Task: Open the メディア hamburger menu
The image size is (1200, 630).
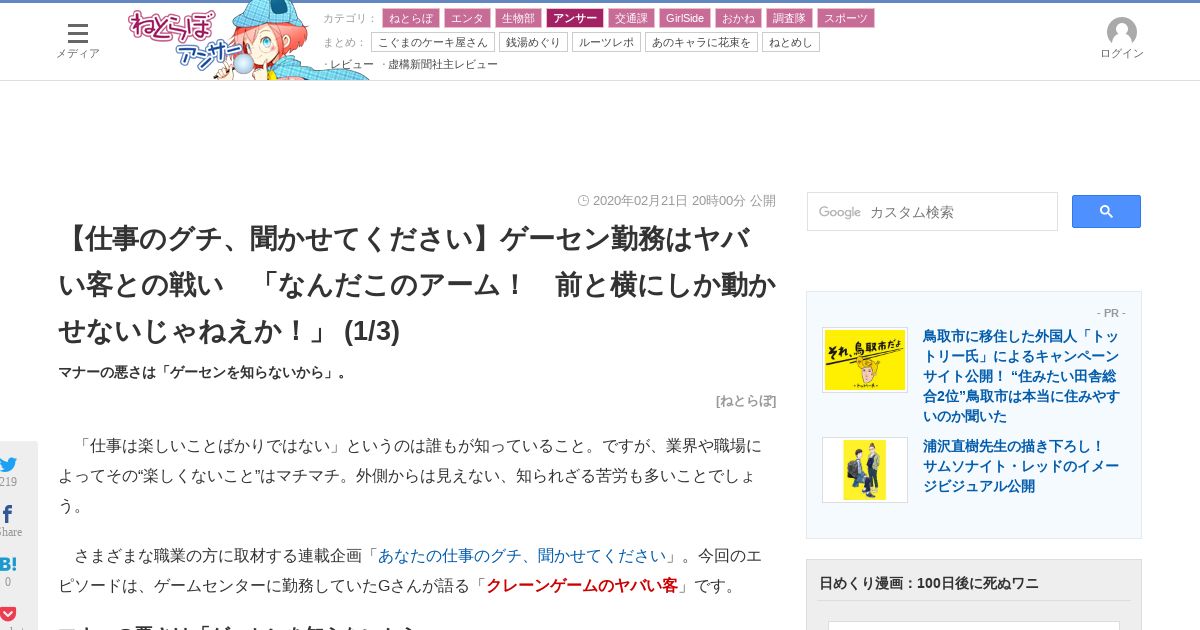Action: tap(77, 41)
